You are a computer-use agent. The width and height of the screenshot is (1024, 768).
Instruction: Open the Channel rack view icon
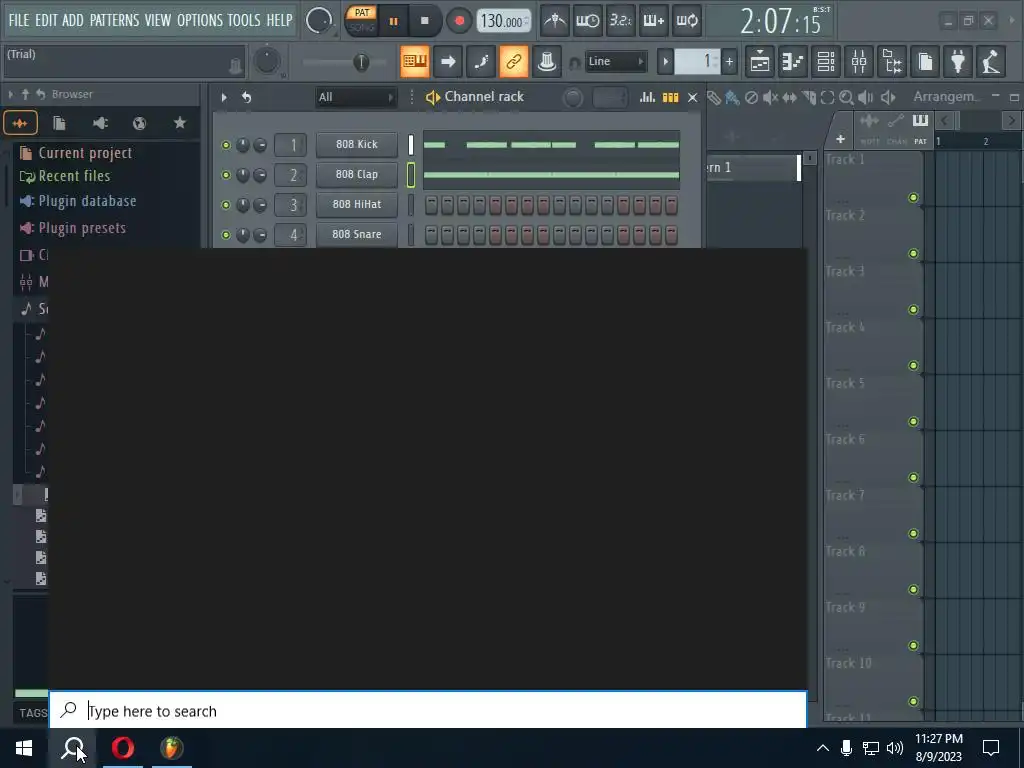(826, 61)
